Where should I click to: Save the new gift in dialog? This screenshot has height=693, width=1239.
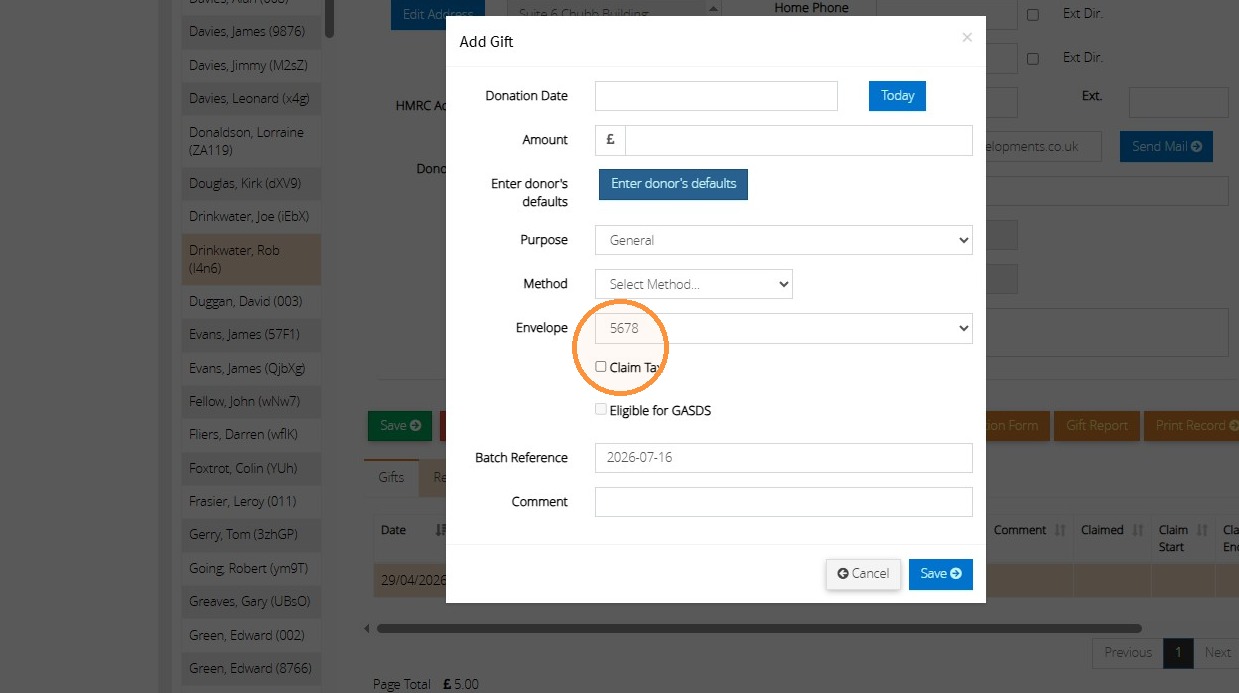coord(940,574)
